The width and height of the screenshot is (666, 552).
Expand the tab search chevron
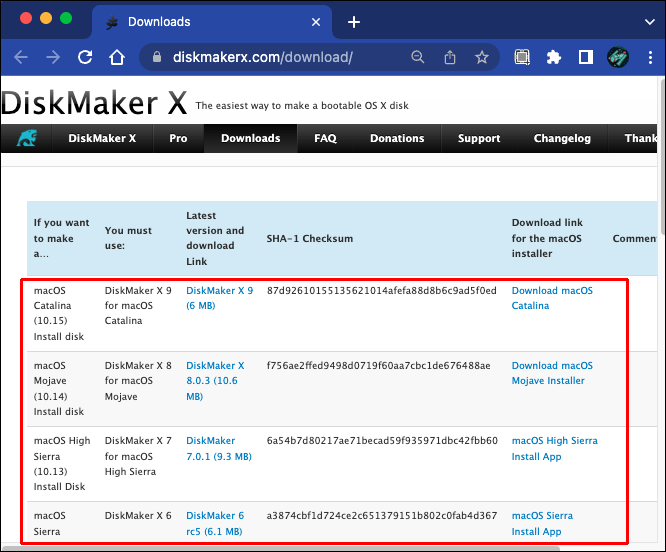[649, 22]
